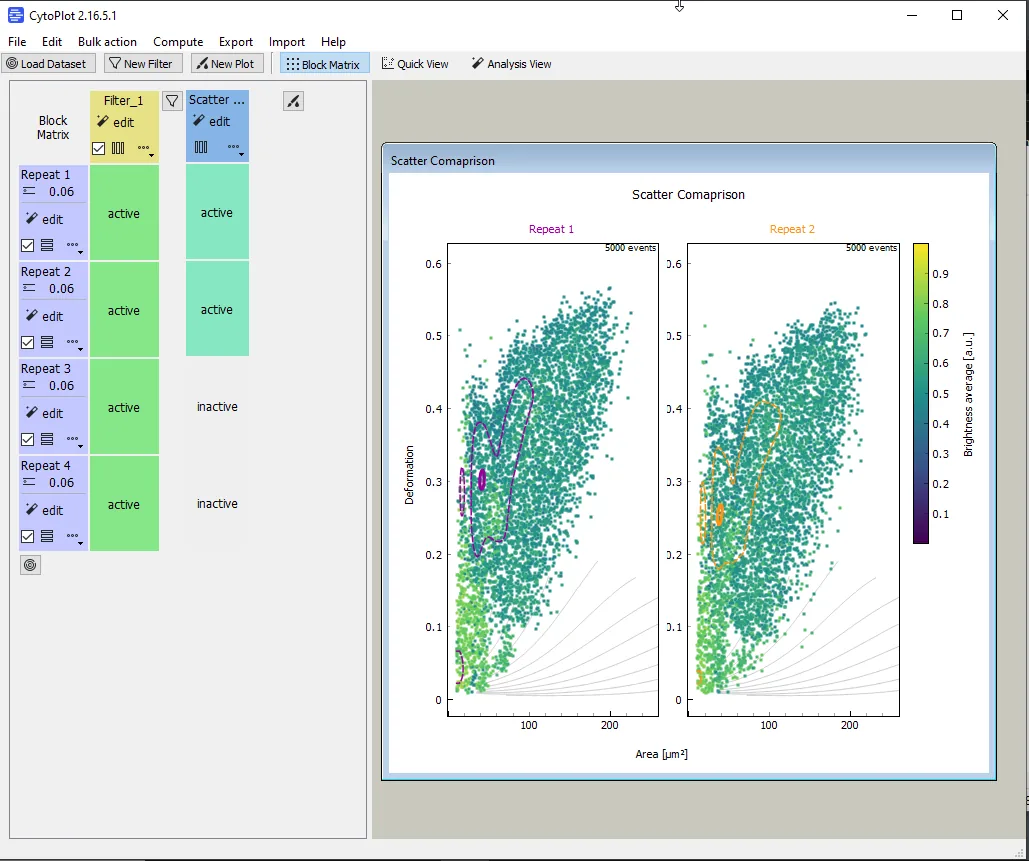Open the Repeat 2 more-options dropdown

tap(75, 343)
